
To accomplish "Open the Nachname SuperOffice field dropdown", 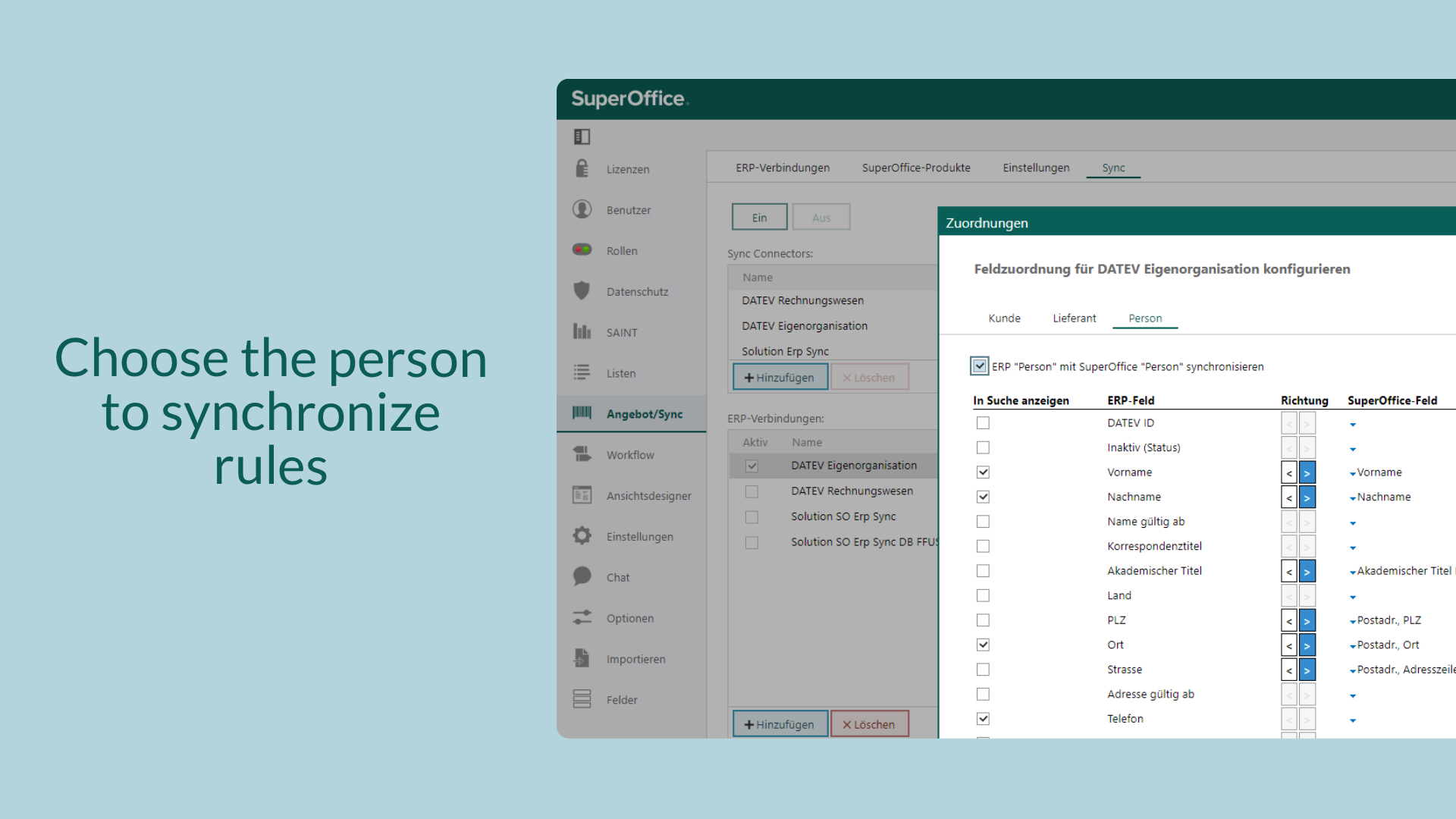I will [1353, 498].
